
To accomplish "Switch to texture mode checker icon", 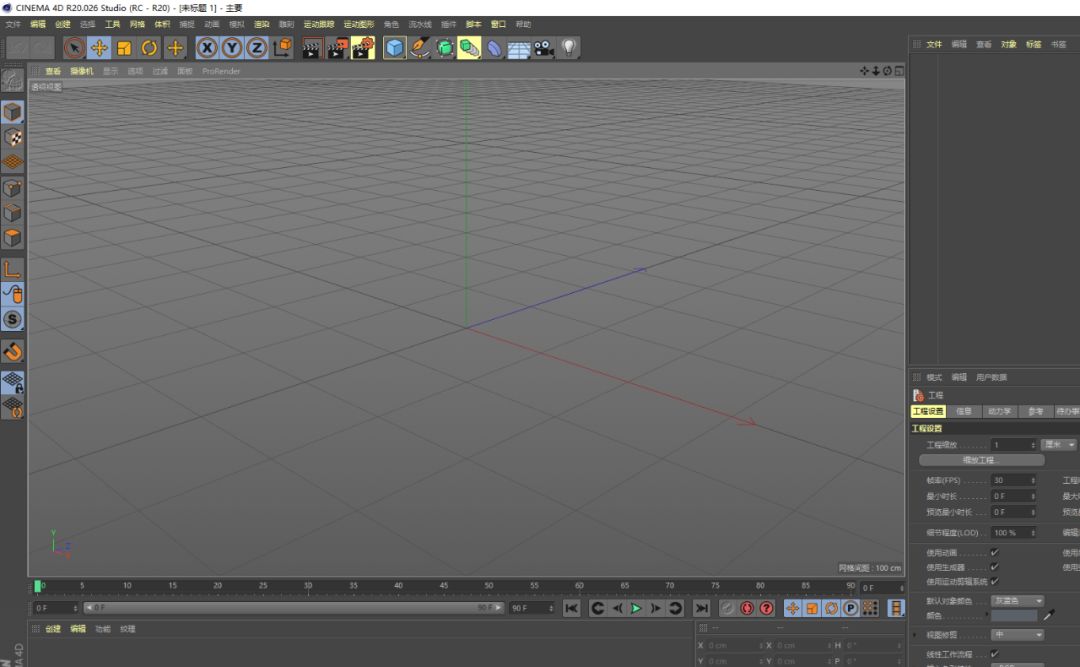I will tap(12, 137).
